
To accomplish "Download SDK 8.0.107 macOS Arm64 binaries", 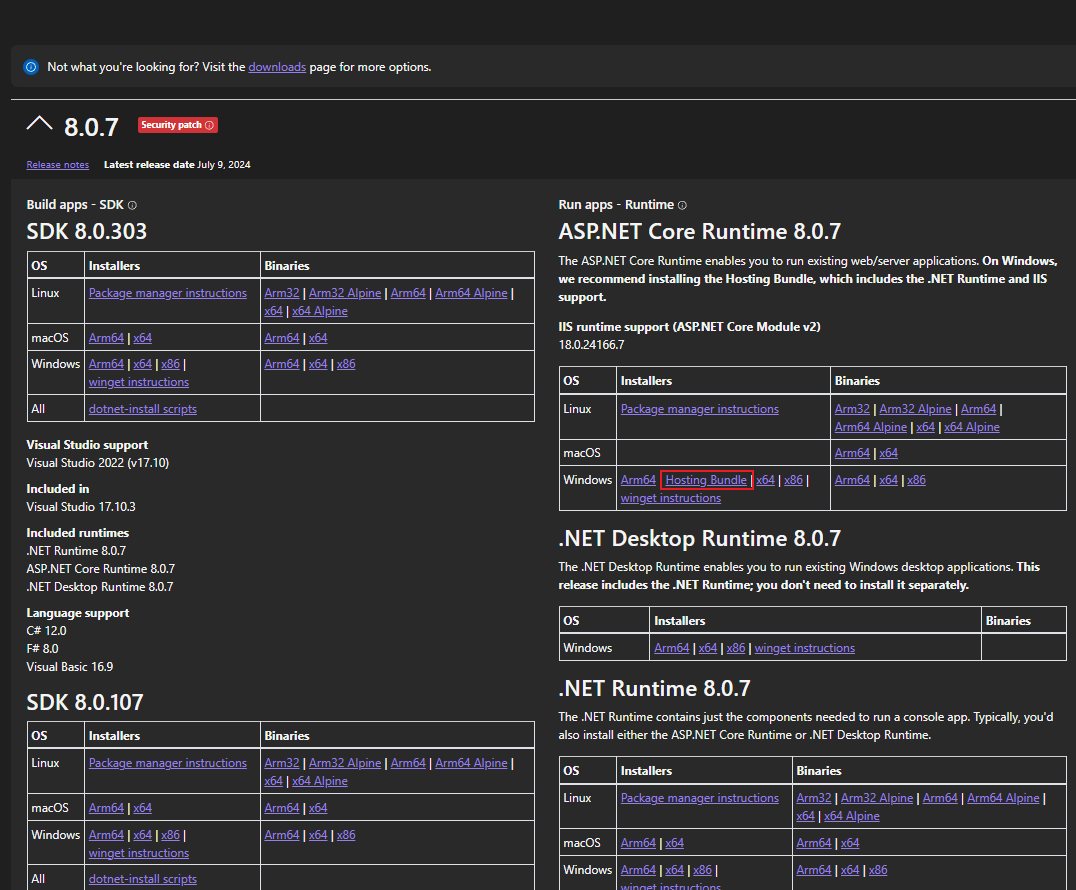I will [282, 808].
